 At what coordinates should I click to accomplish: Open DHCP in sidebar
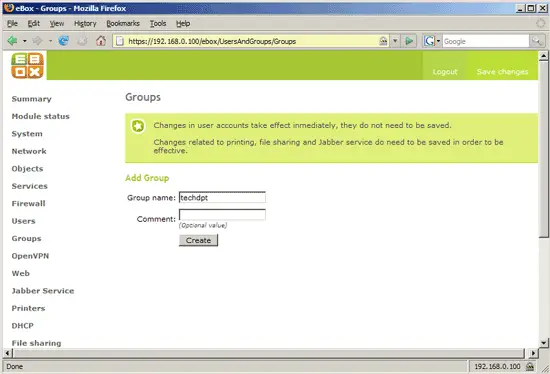point(22,326)
